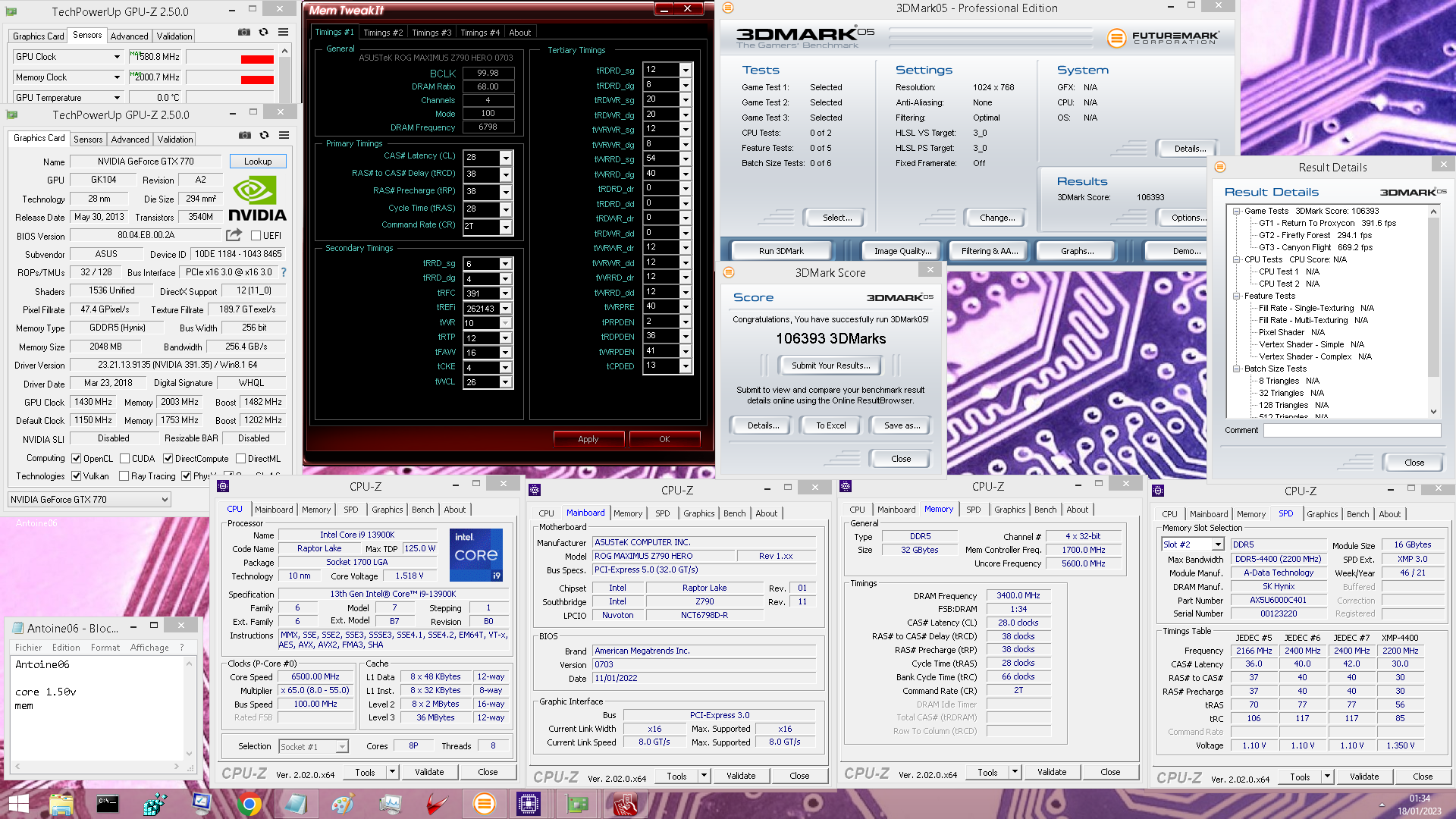Open tRFC dropdown in MemTweakIt

click(506, 293)
